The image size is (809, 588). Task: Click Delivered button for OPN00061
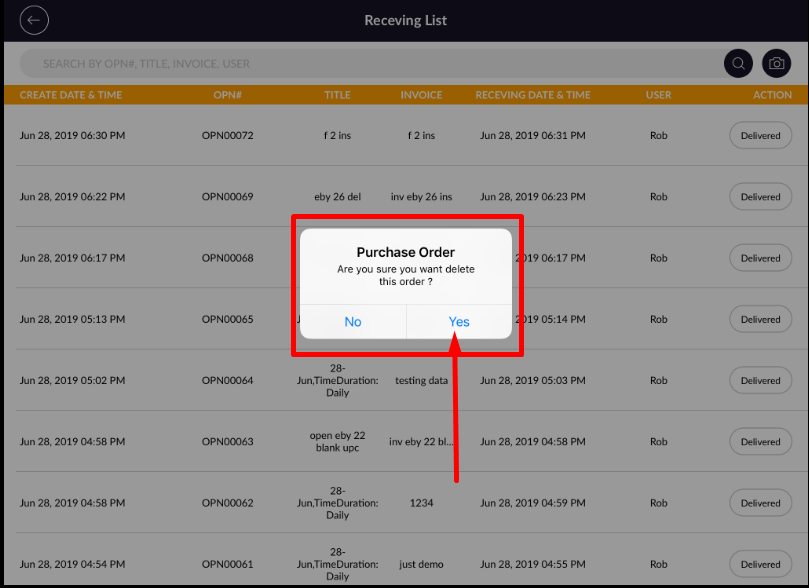tap(760, 564)
